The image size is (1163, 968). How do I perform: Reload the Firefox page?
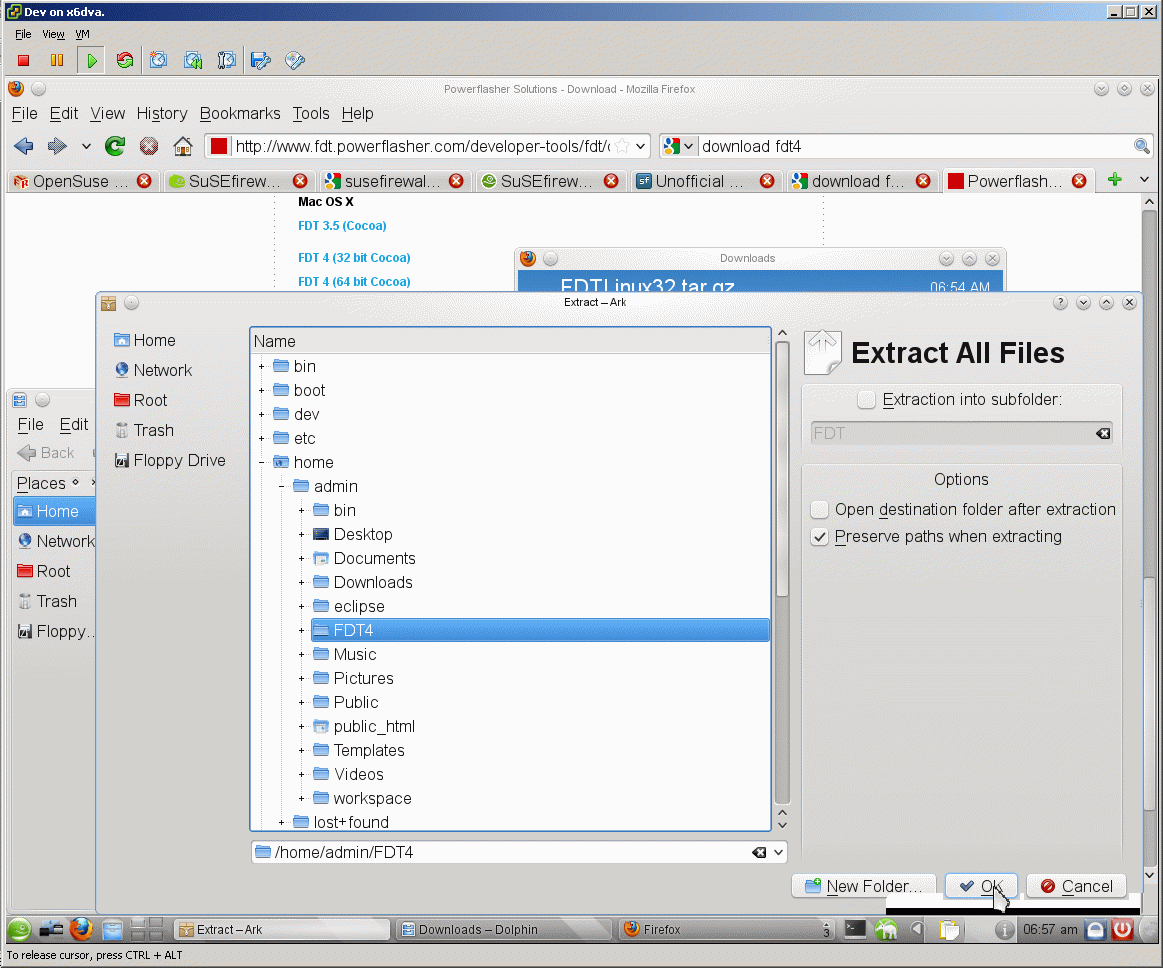(x=115, y=146)
